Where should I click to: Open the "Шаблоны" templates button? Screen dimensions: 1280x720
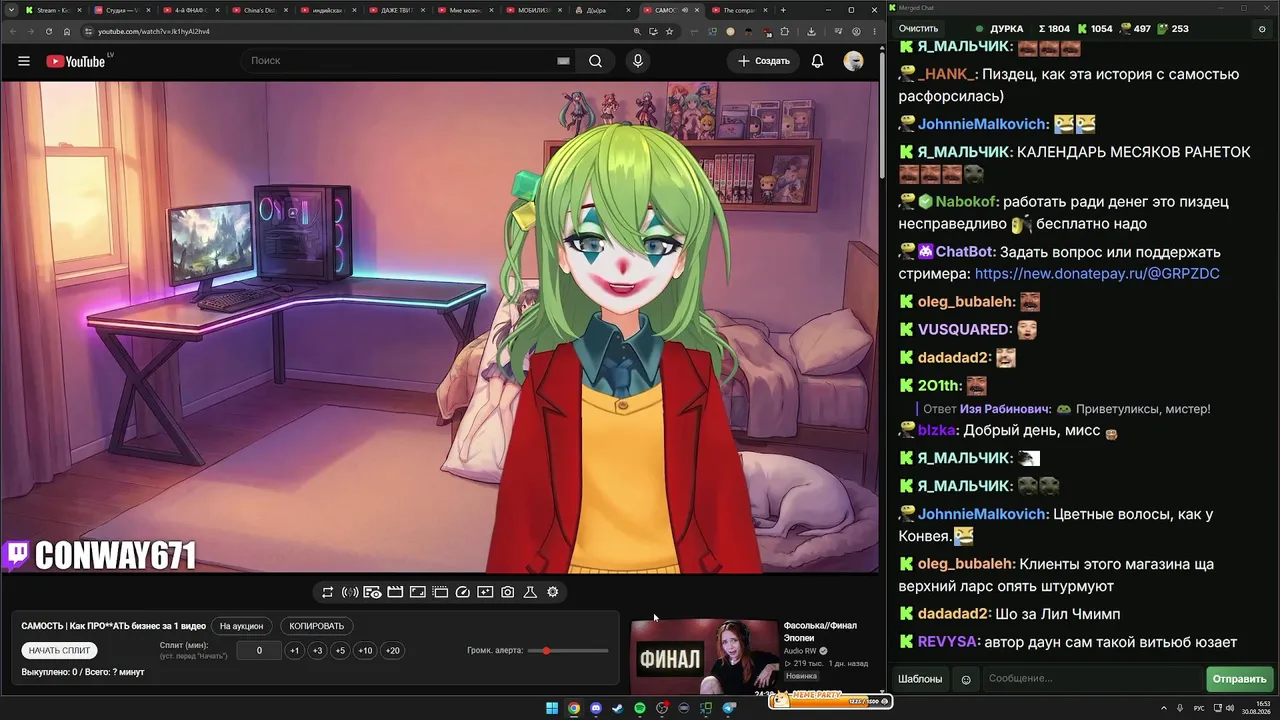920,679
